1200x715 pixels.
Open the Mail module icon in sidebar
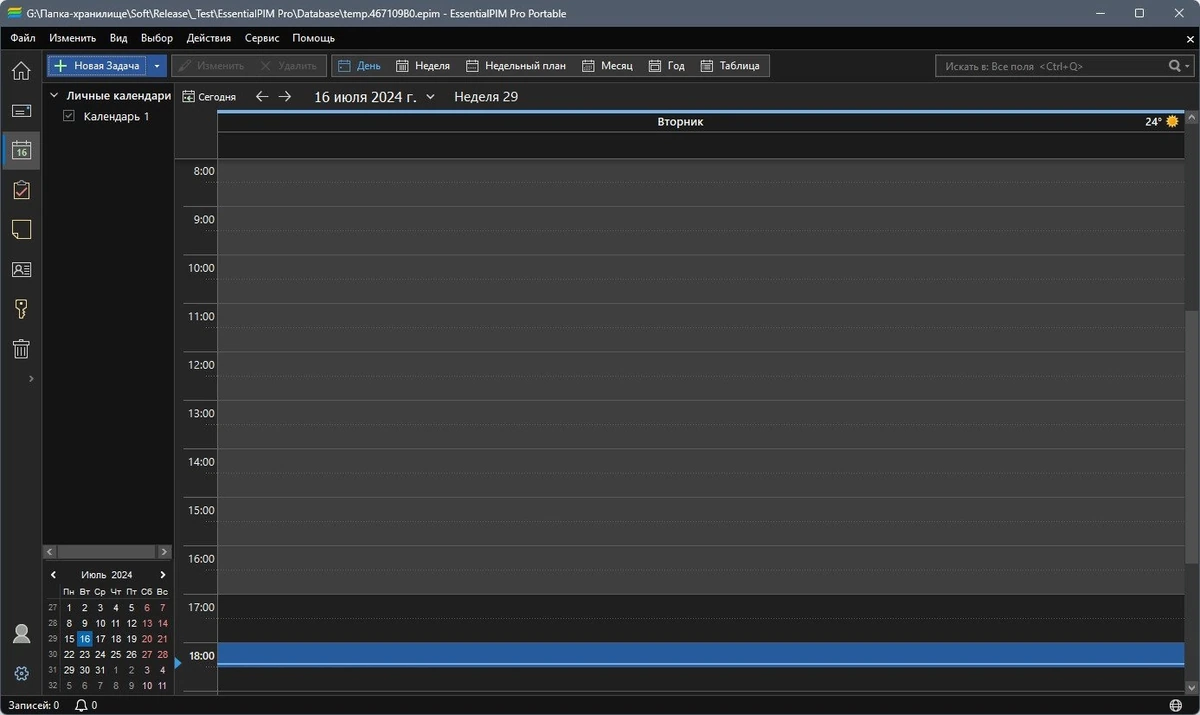(21, 111)
